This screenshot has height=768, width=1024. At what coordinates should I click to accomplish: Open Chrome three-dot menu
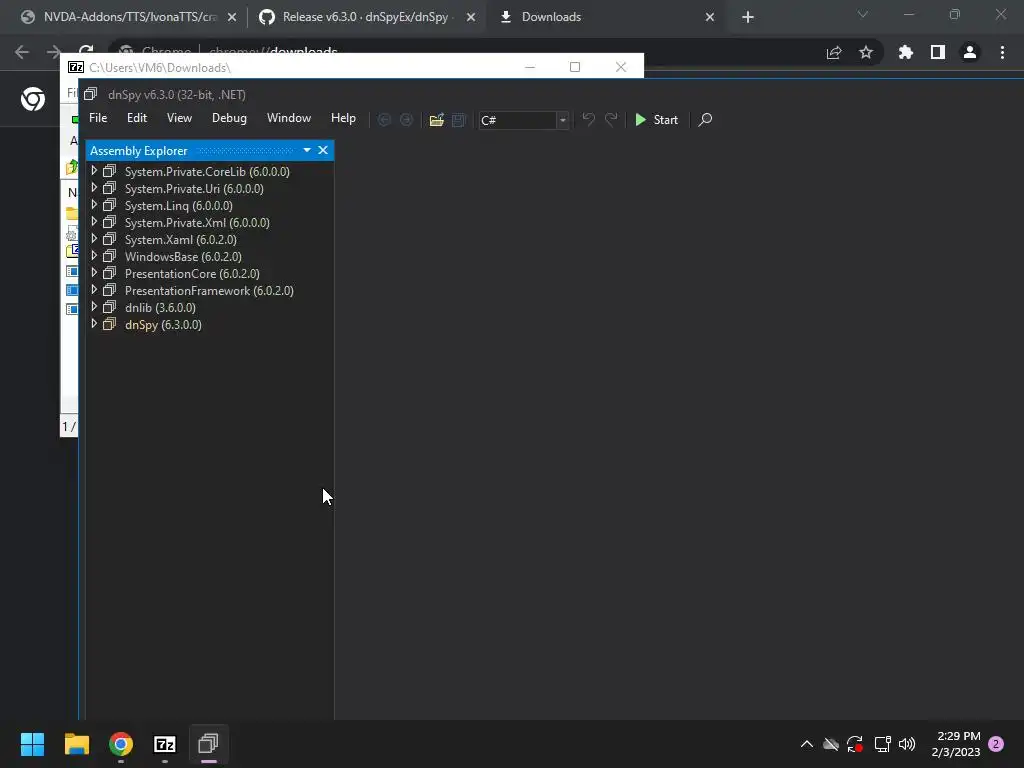click(1002, 52)
